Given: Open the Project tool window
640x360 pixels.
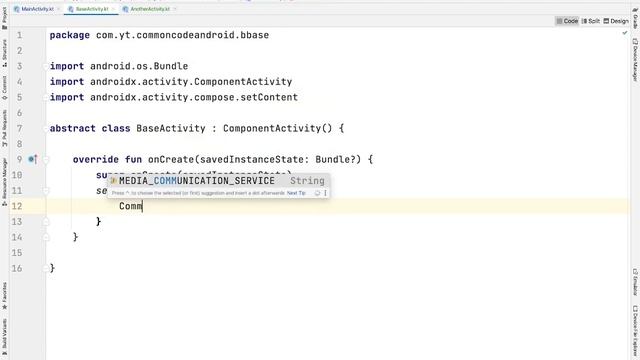Looking at the screenshot, I should [x=4, y=18].
